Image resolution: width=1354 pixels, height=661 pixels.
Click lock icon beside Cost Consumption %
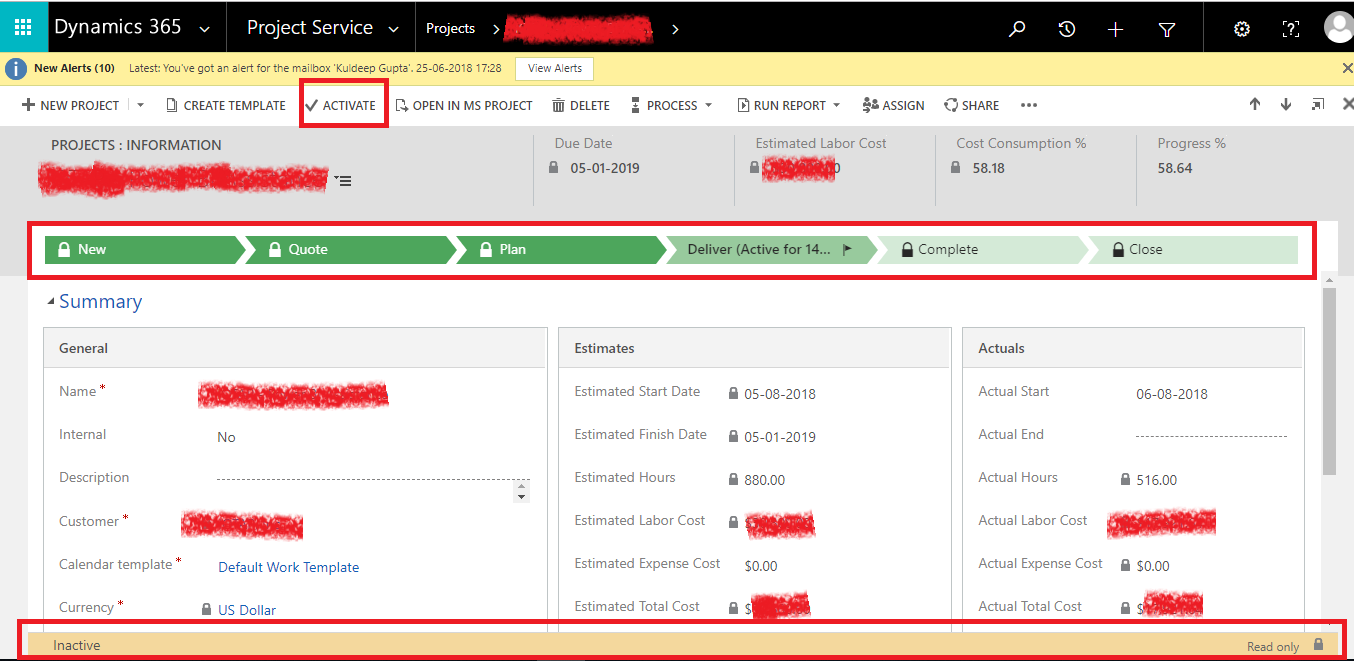click(x=957, y=168)
